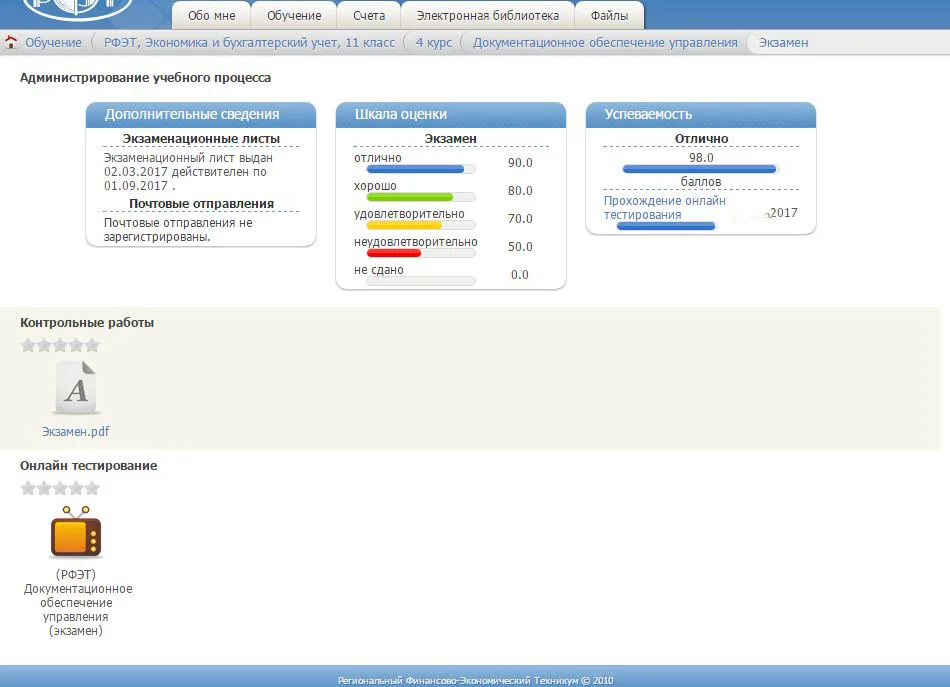Screen dimensions: 950x687
Task: Open the Экзамен.pdf document icon
Action: 76,388
